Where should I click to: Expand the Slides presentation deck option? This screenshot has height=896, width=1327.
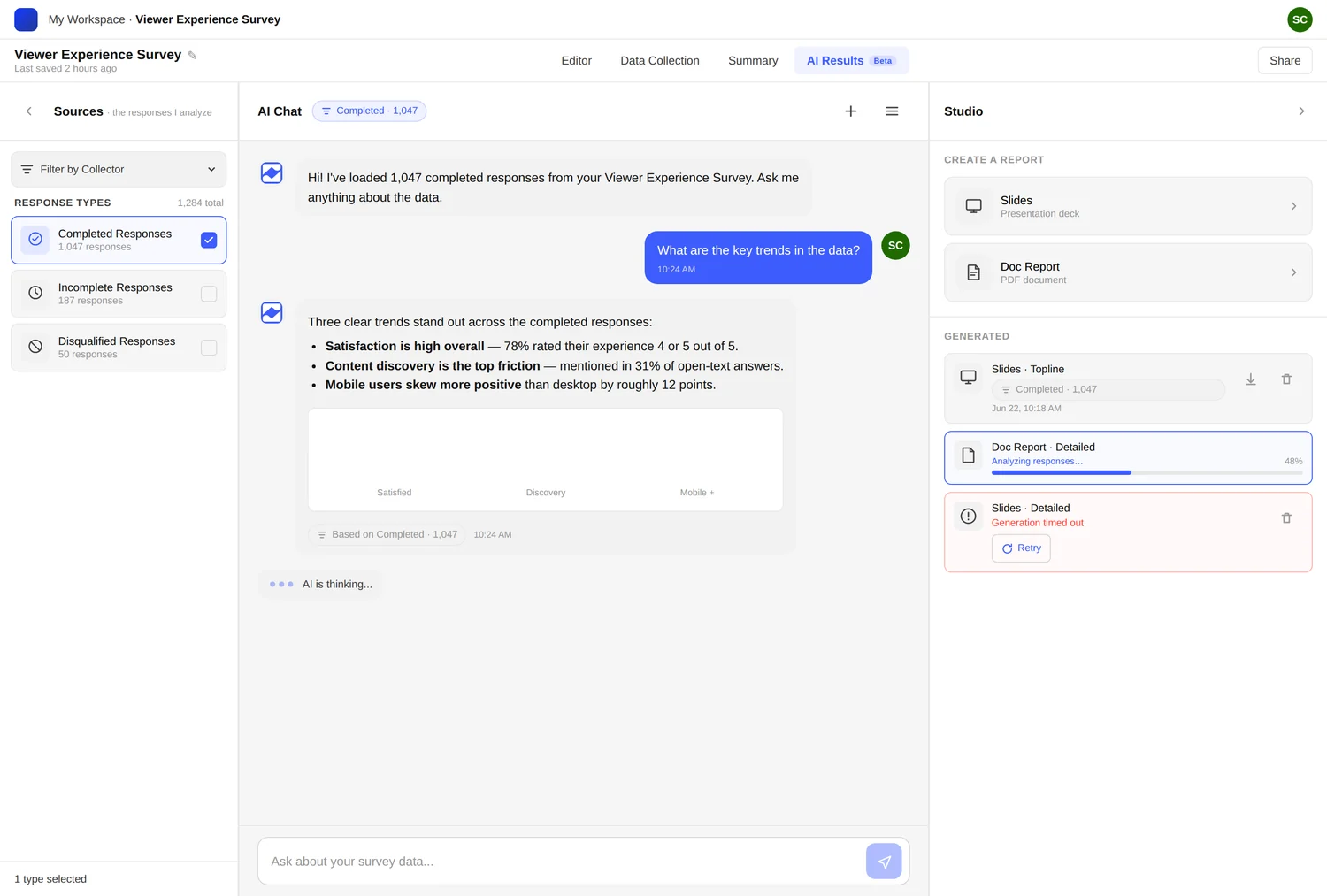coord(1128,206)
